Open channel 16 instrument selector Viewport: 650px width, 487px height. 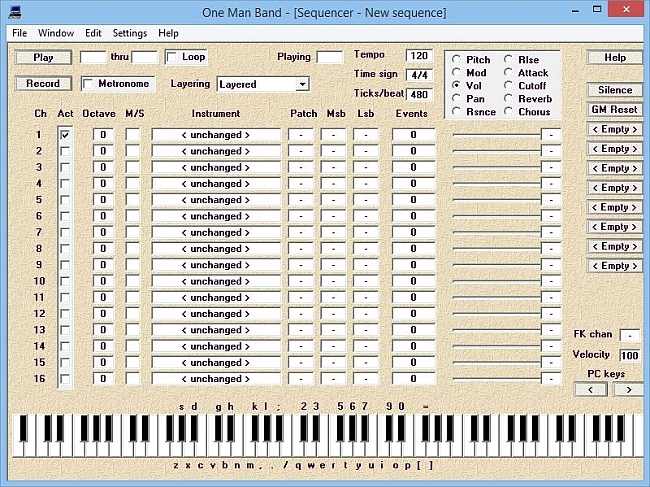click(x=216, y=379)
